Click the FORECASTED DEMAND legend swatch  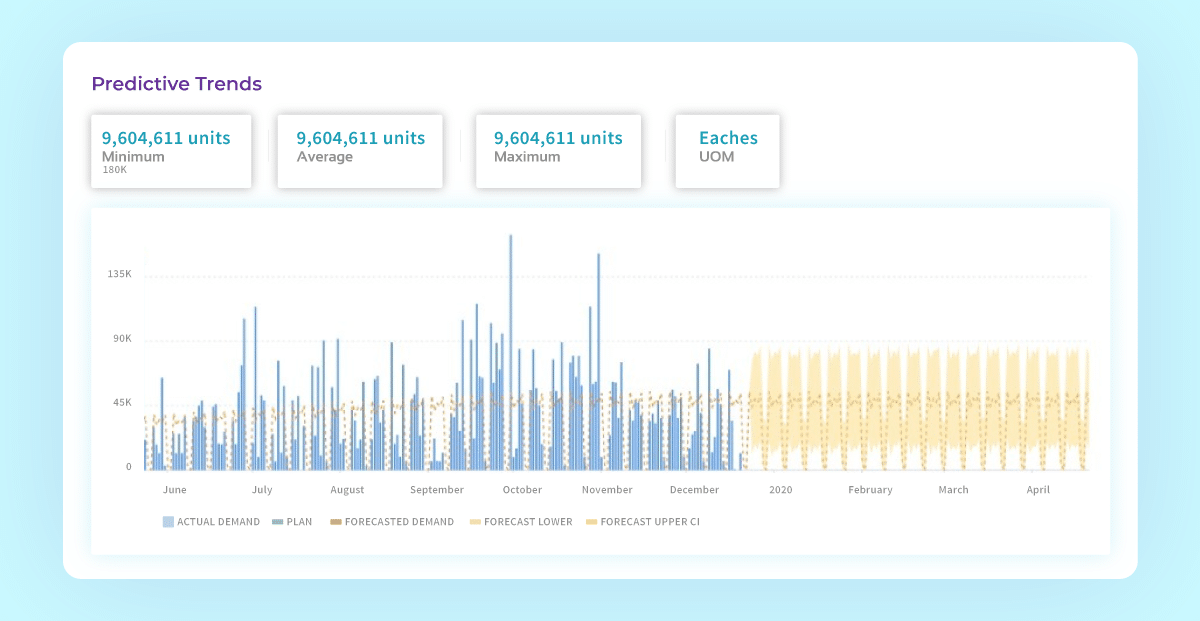335,521
